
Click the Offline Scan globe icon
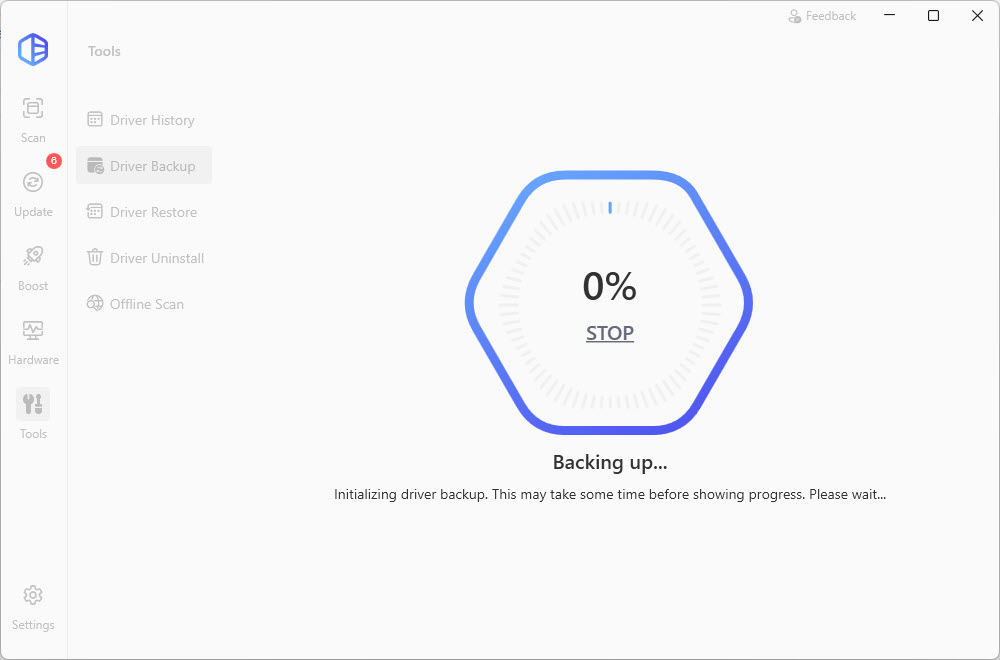click(x=95, y=304)
